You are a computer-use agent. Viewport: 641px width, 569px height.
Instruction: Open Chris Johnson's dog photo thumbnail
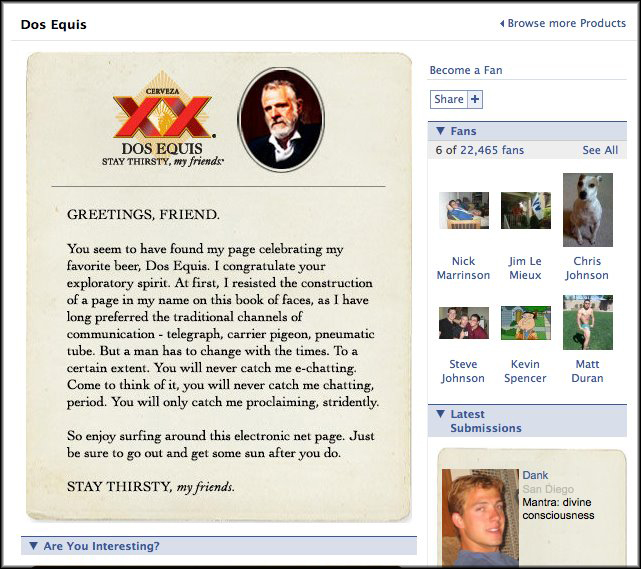coord(587,210)
